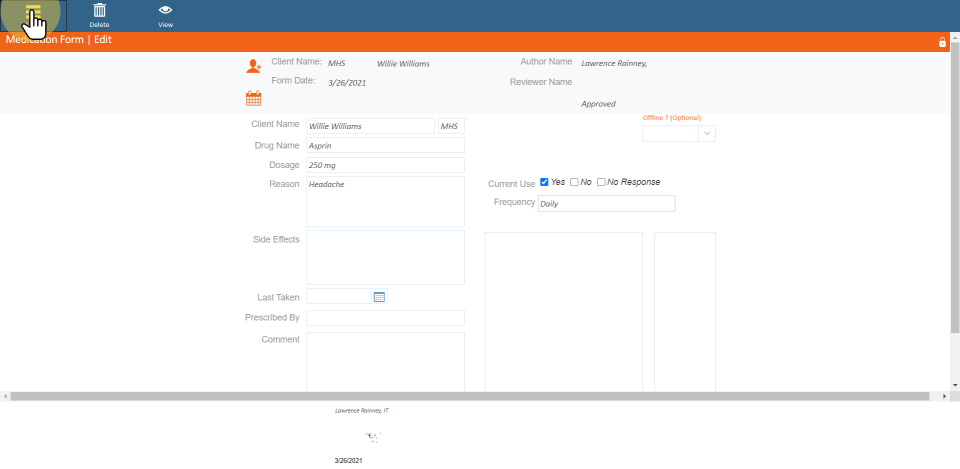Click the Prescribed By input field
The height and width of the screenshot is (469, 960).
[385, 318]
